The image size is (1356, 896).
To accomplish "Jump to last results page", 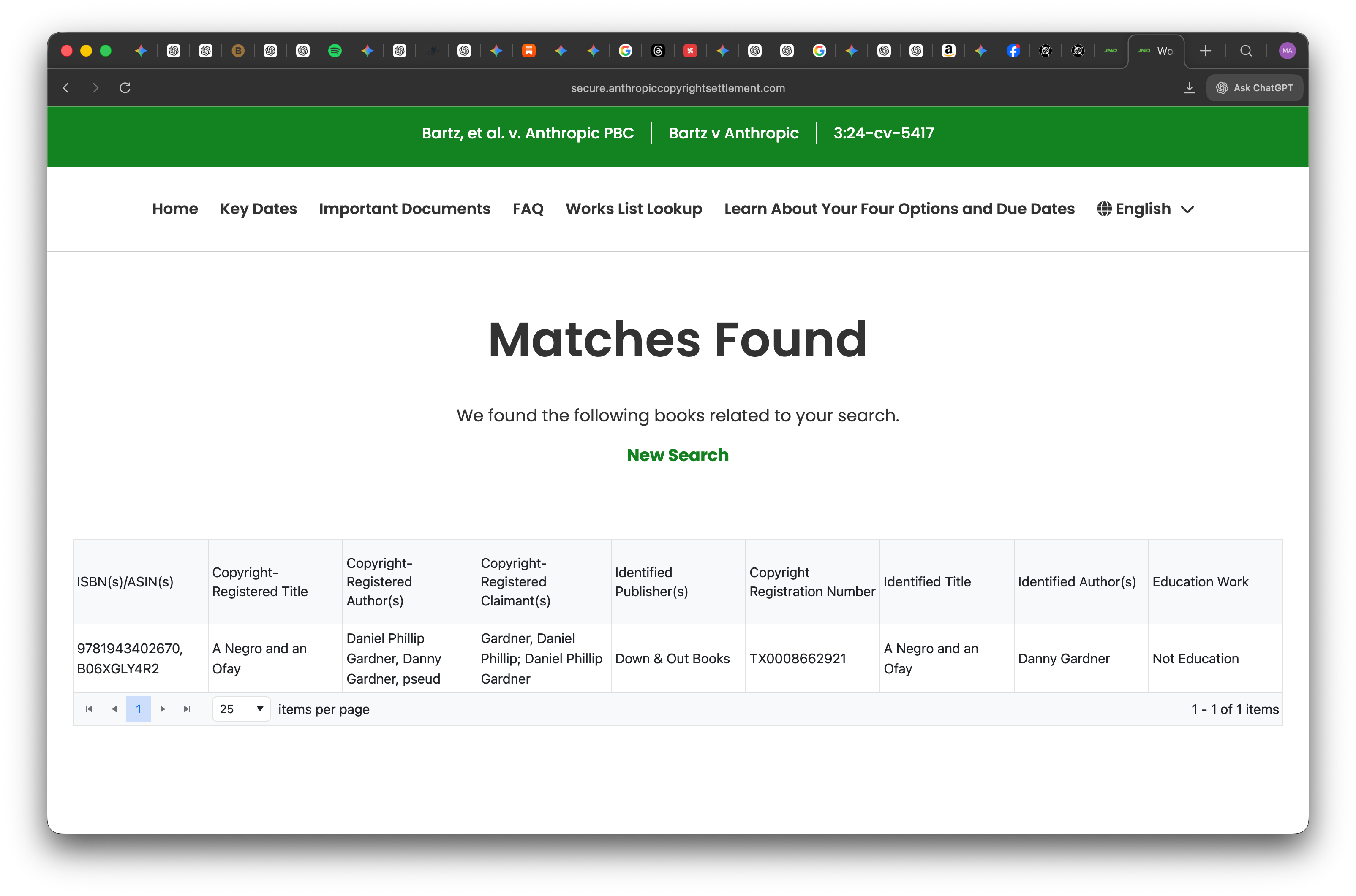I will (x=187, y=709).
